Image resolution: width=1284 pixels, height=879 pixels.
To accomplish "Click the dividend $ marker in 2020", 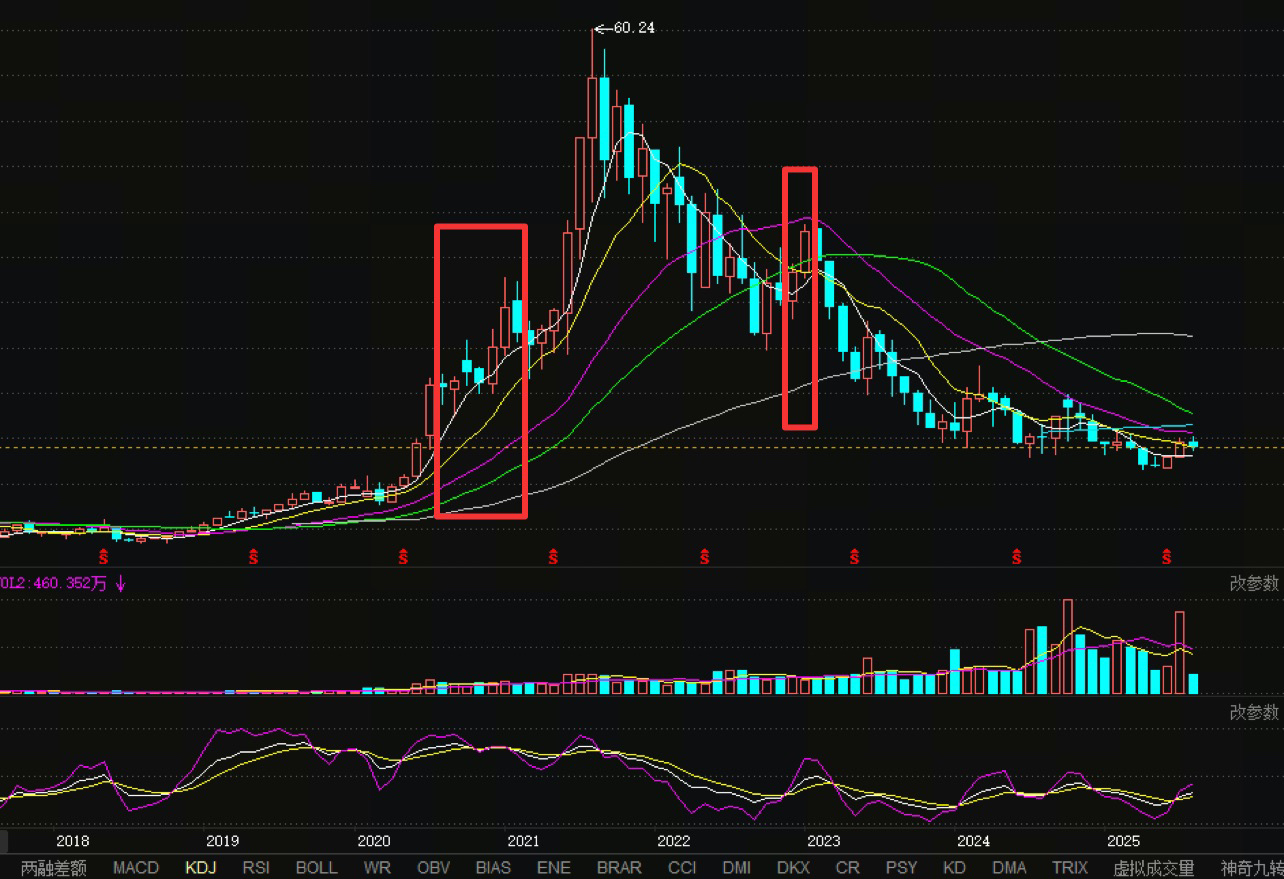I will [404, 557].
